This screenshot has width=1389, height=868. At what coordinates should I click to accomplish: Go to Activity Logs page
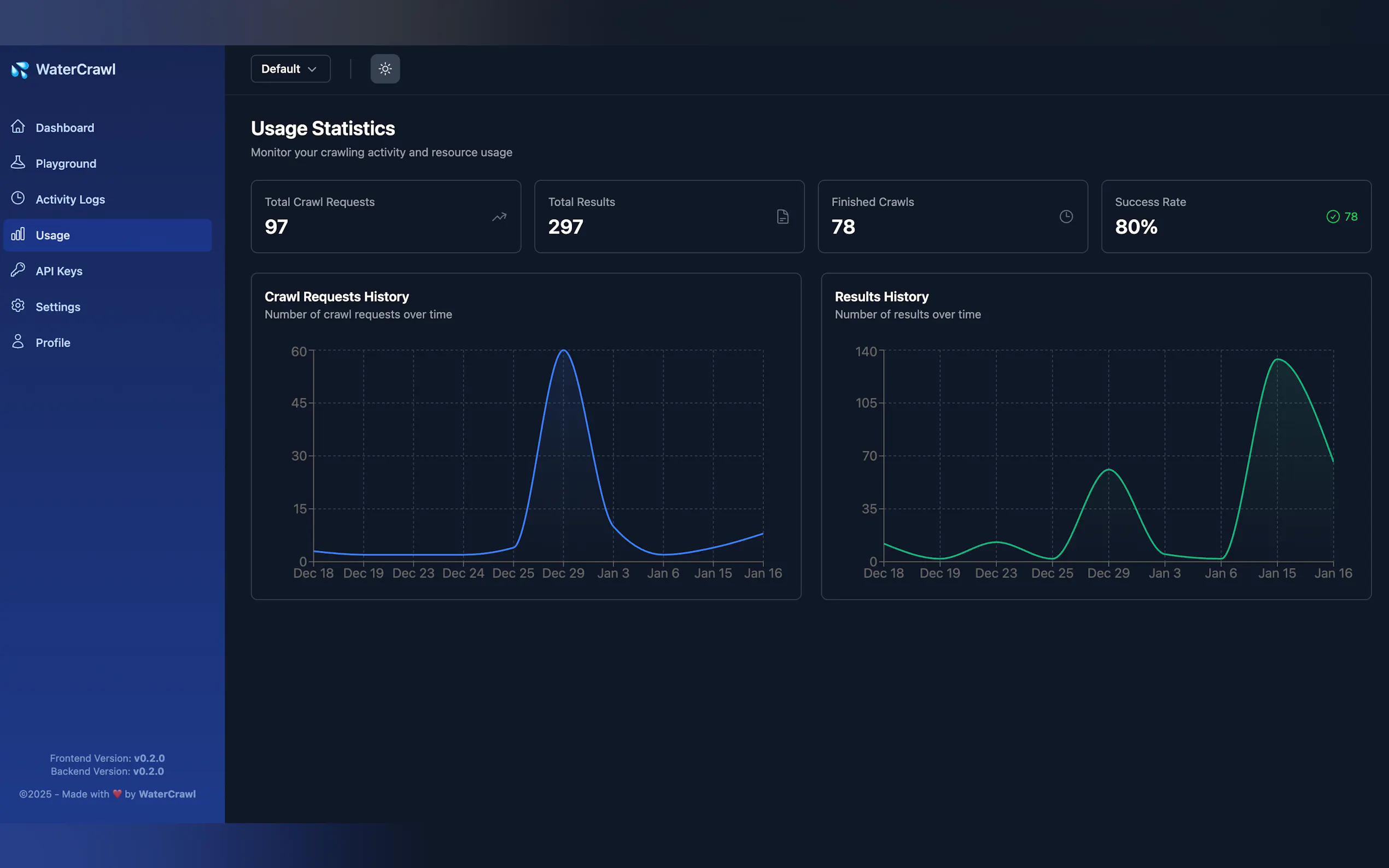point(70,199)
